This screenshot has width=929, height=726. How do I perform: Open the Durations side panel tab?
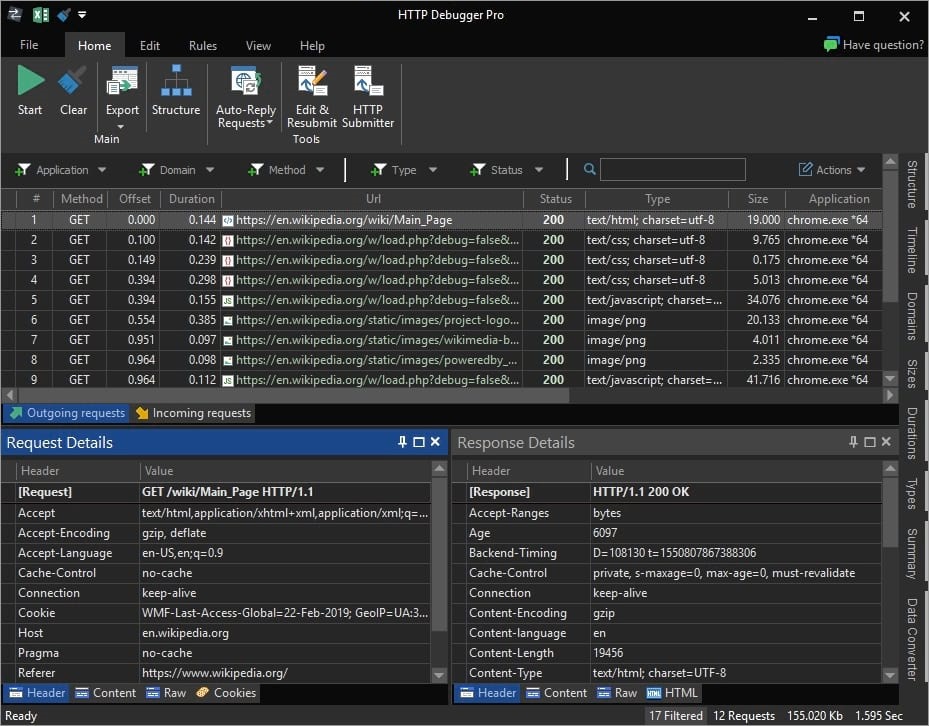tap(912, 433)
